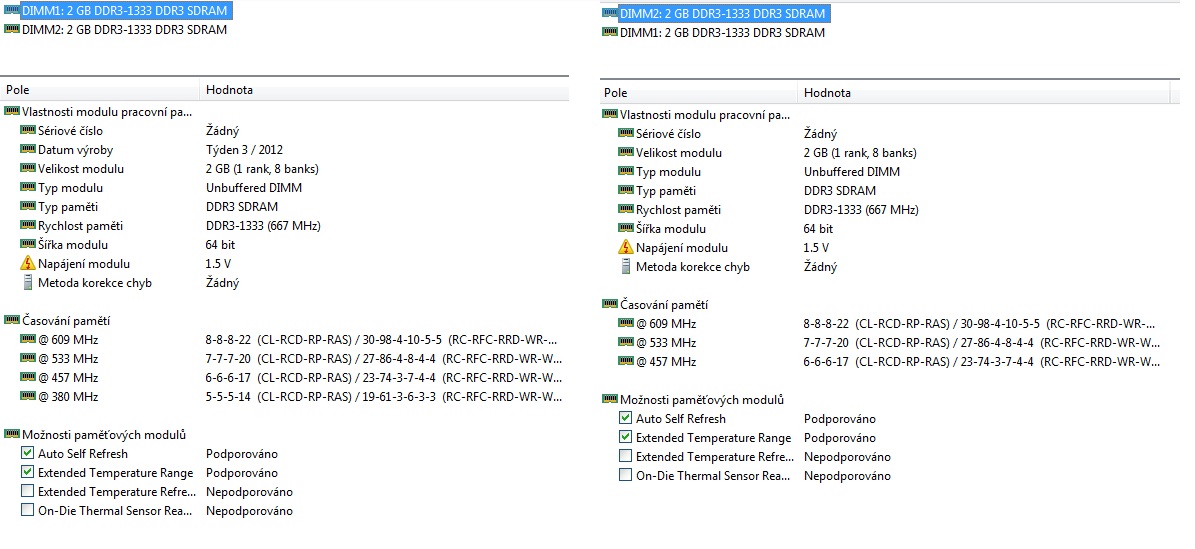Select the @ 380 MHz row label
Viewport: 1195px width, 549px height.
click(68, 396)
